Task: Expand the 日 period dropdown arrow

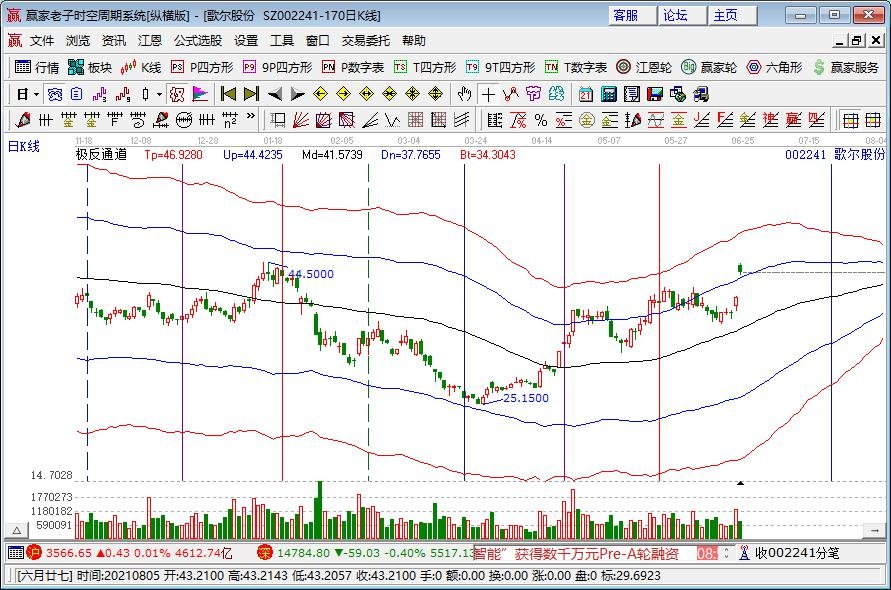Action: [x=37, y=94]
